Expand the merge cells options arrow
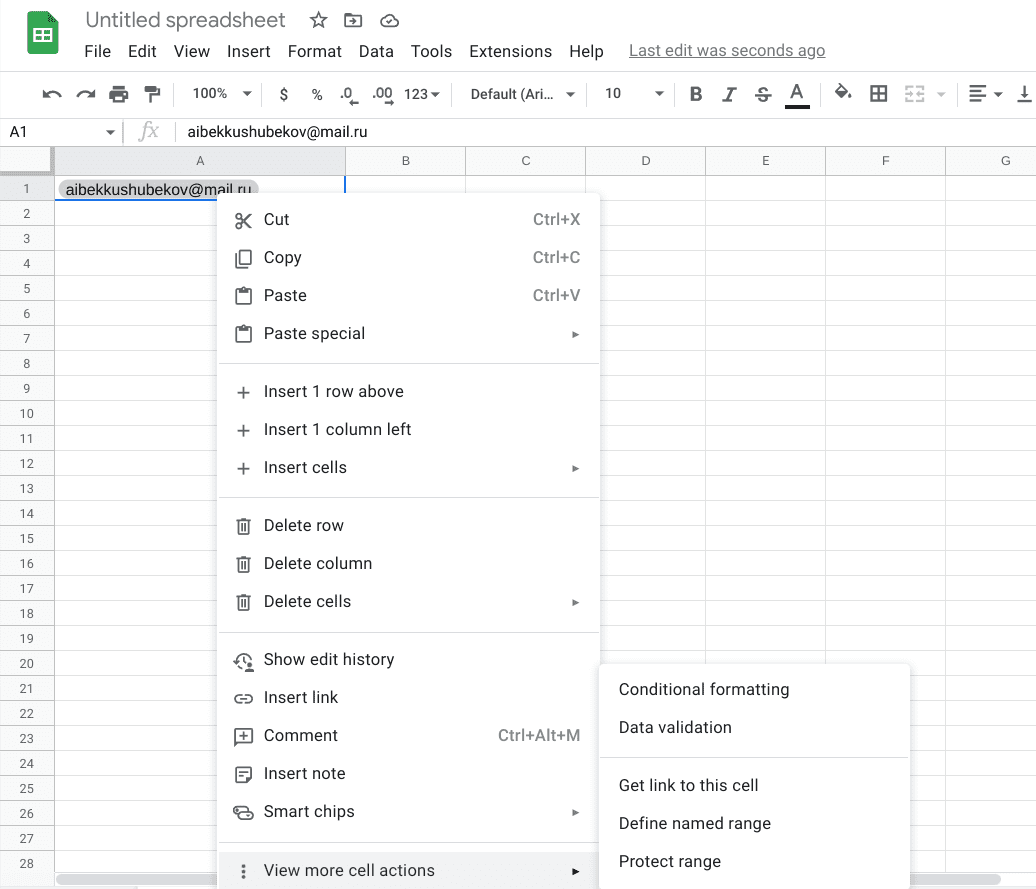 click(x=941, y=94)
